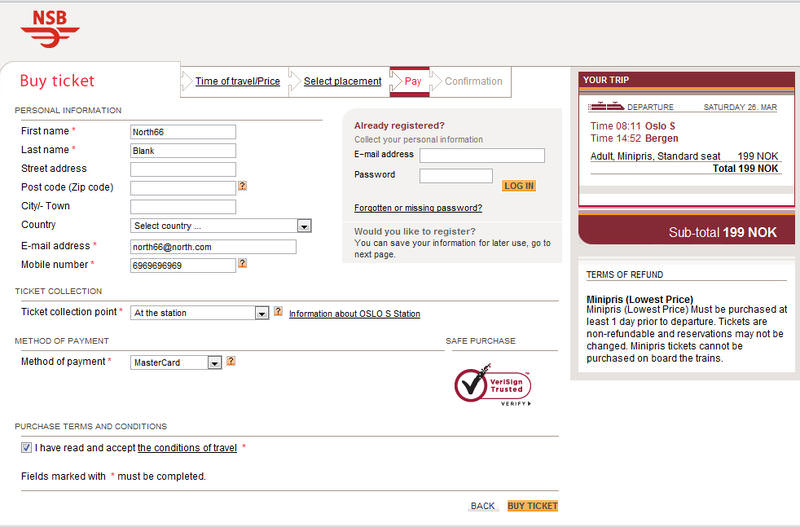Click the VeriSign Trusted verify badge

click(x=492, y=385)
